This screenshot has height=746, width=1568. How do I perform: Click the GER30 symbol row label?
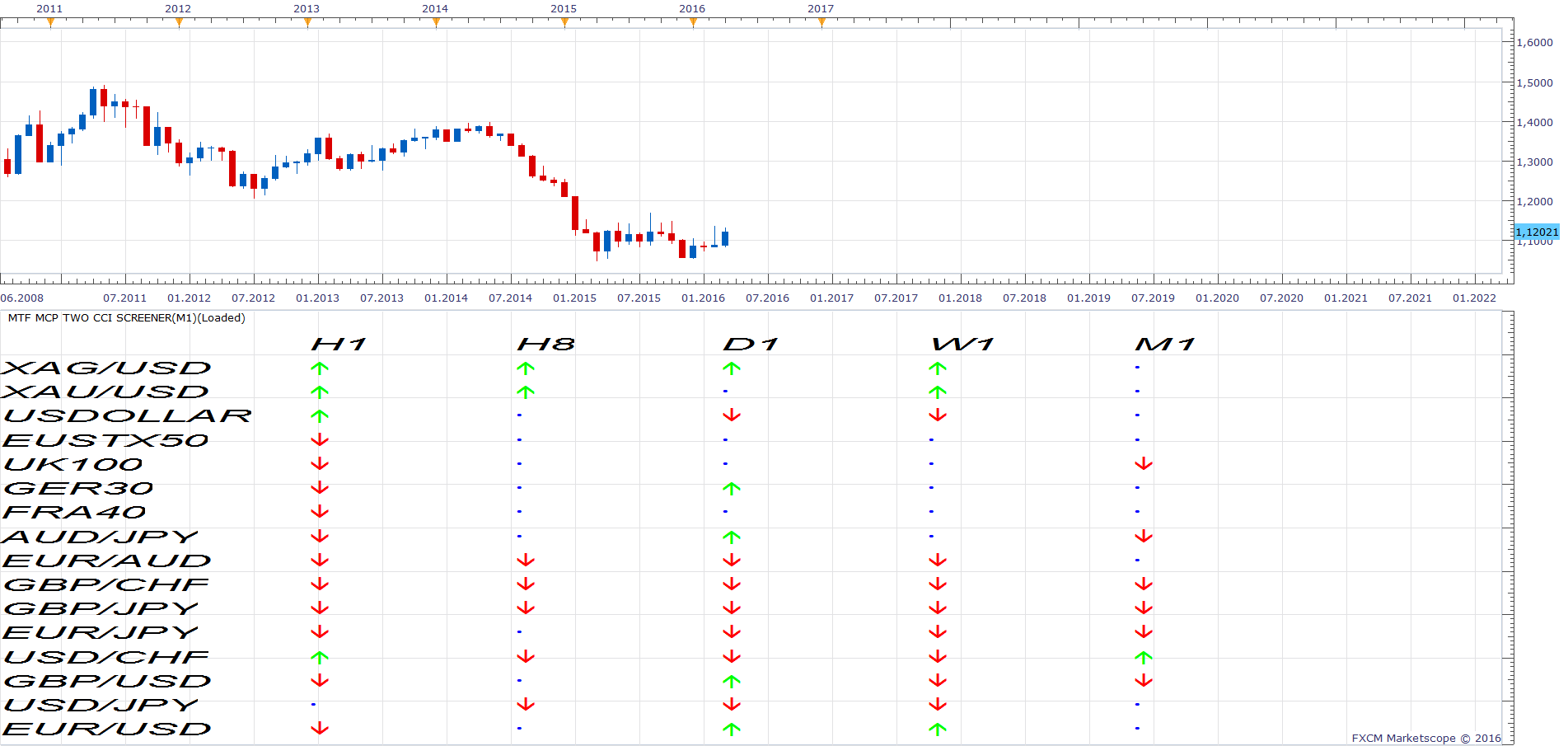pos(78,489)
